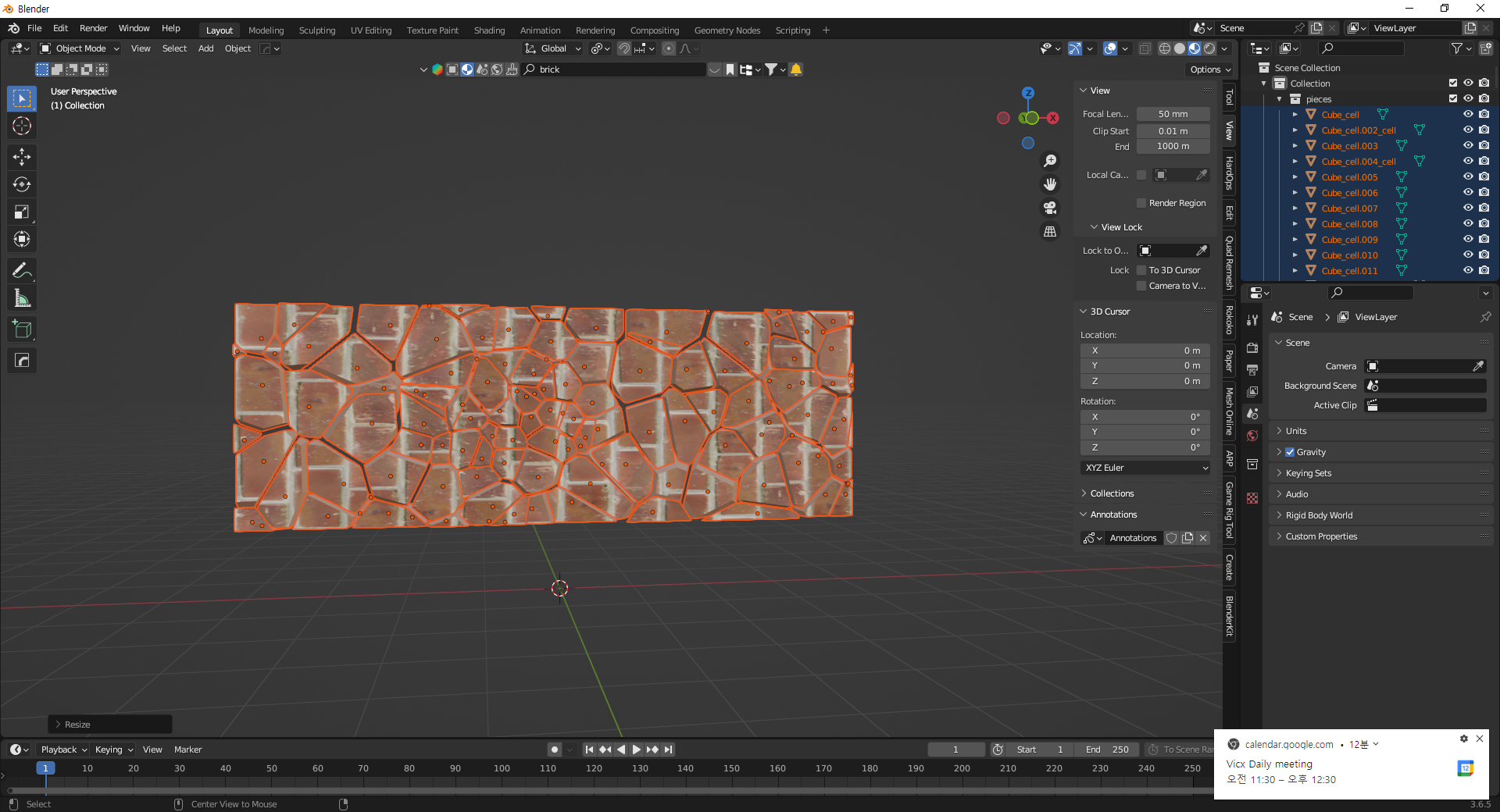Screen dimensions: 1500x812
Task: Expand the Resize operator panel
Action: click(110, 725)
